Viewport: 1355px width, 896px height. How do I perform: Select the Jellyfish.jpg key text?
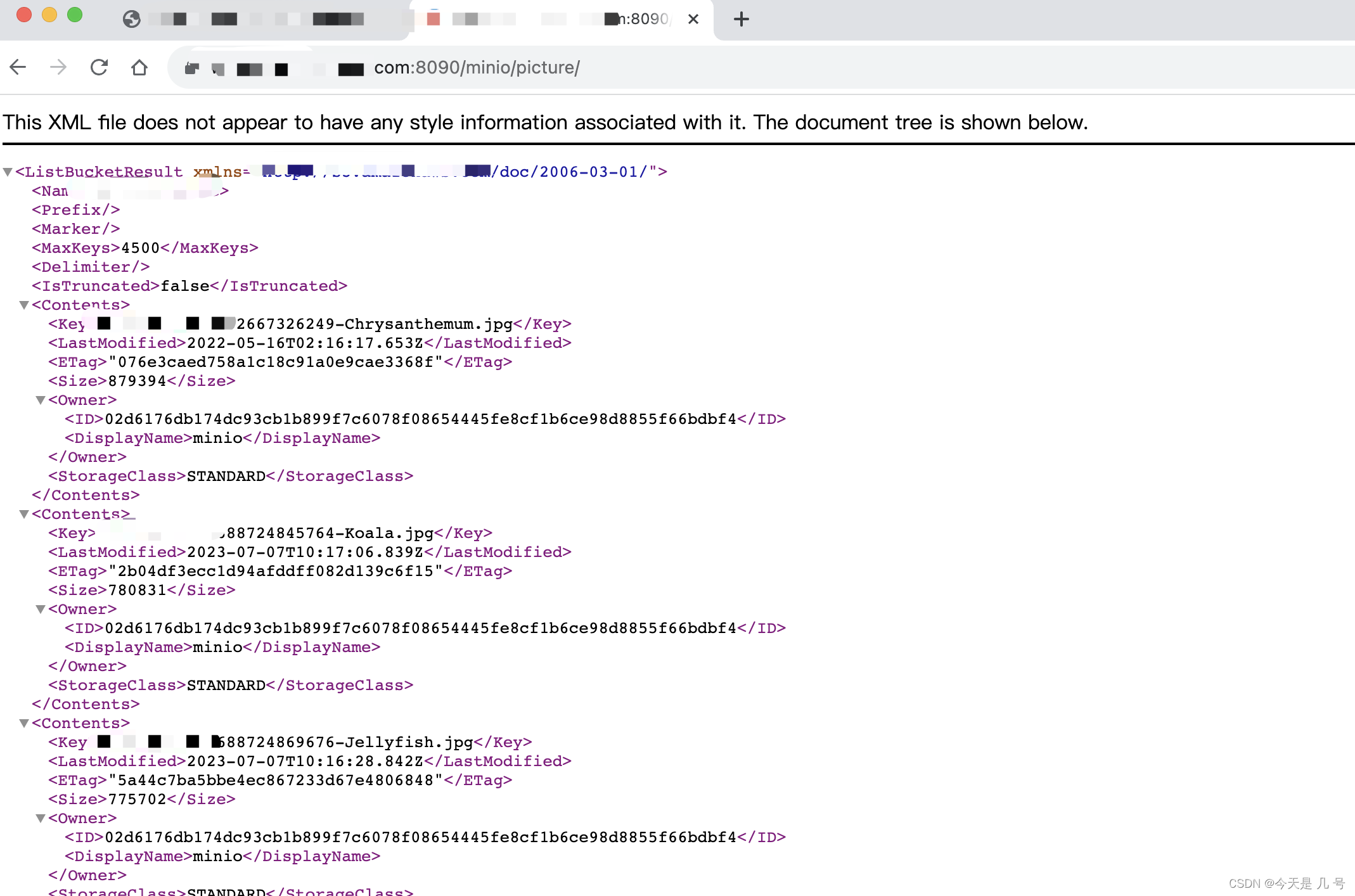(345, 742)
